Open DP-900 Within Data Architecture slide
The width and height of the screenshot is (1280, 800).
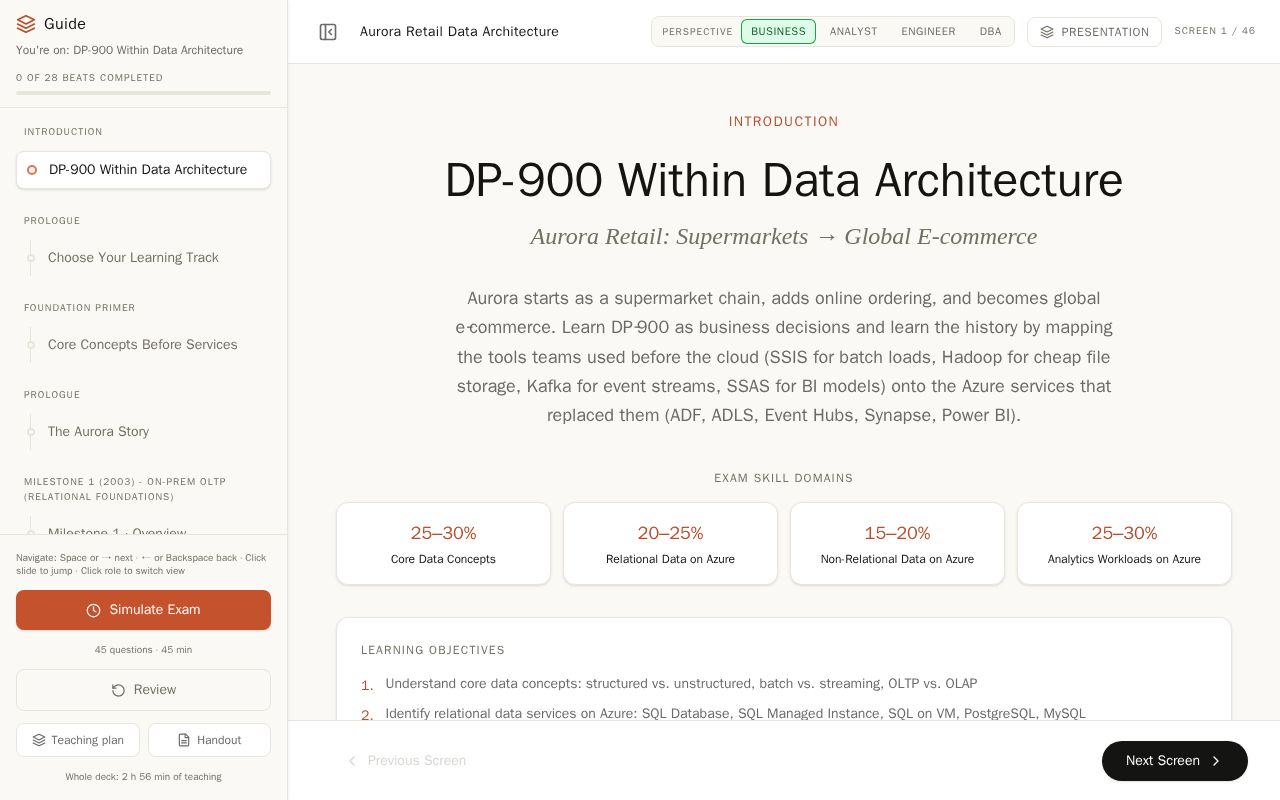143,170
